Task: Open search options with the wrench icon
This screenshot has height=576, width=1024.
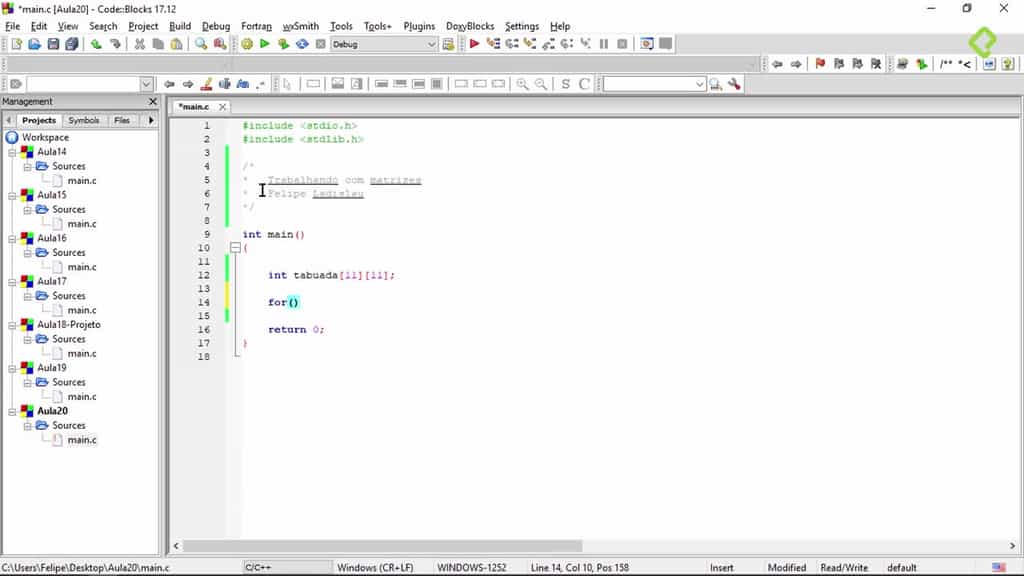Action: point(735,84)
